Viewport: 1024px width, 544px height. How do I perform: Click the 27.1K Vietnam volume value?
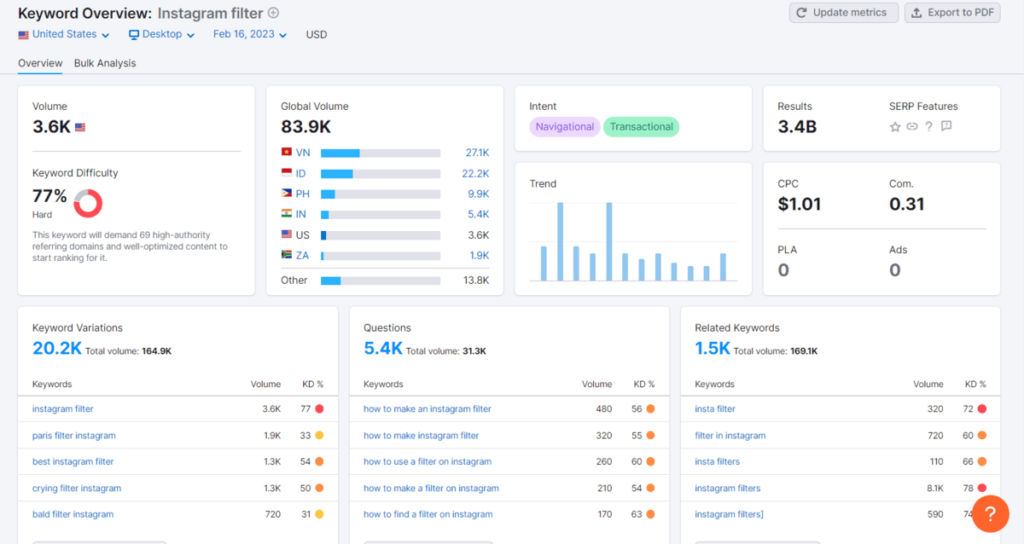(x=477, y=152)
